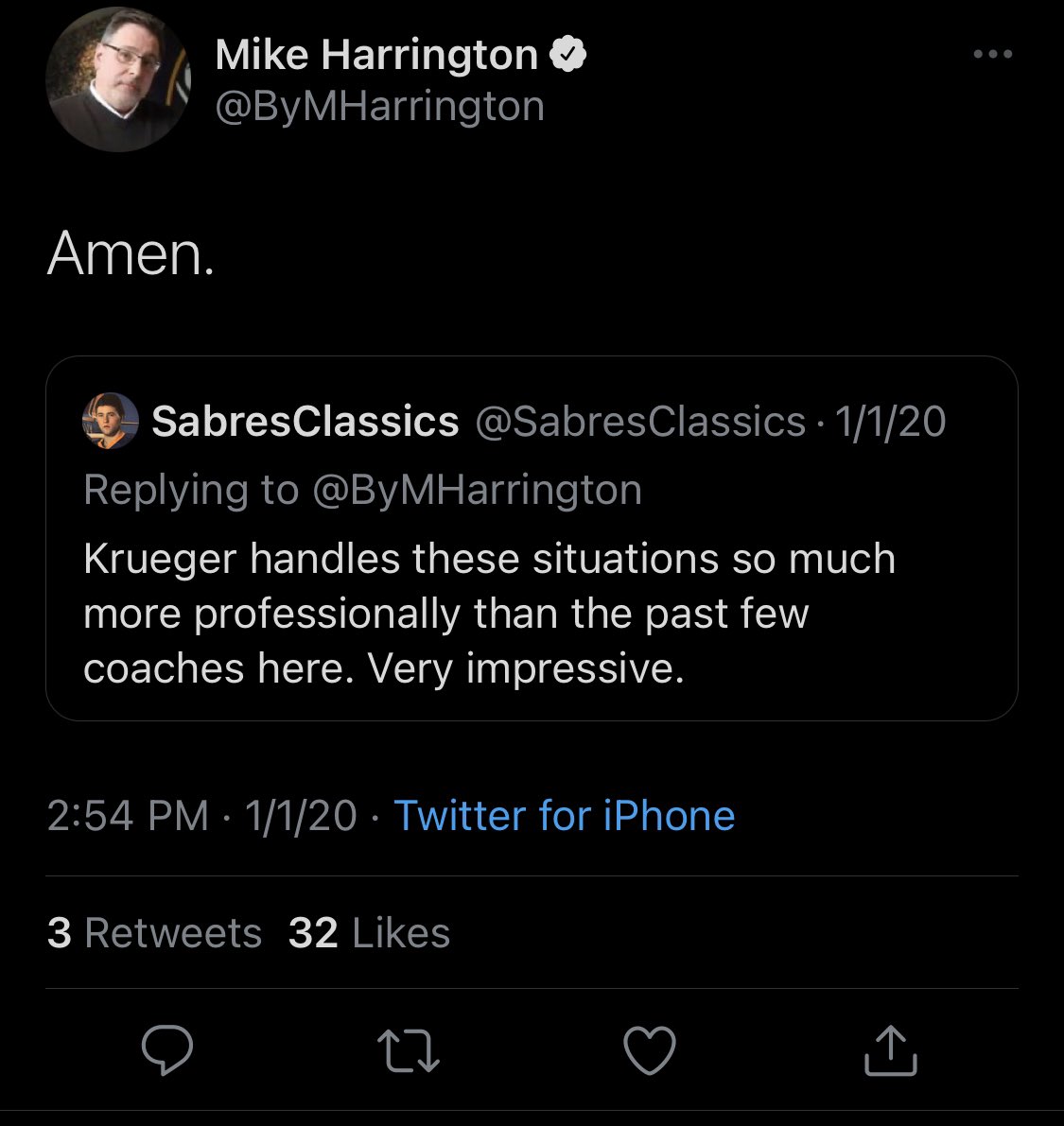Open the @SabresClassics handle in quoted tweet
Viewport: 1064px width, 1126px height.
point(640,421)
